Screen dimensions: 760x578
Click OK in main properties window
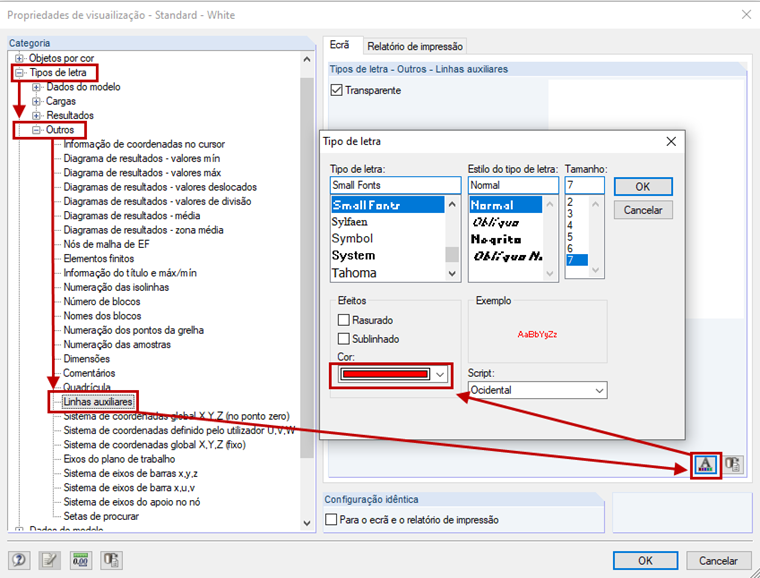645,561
